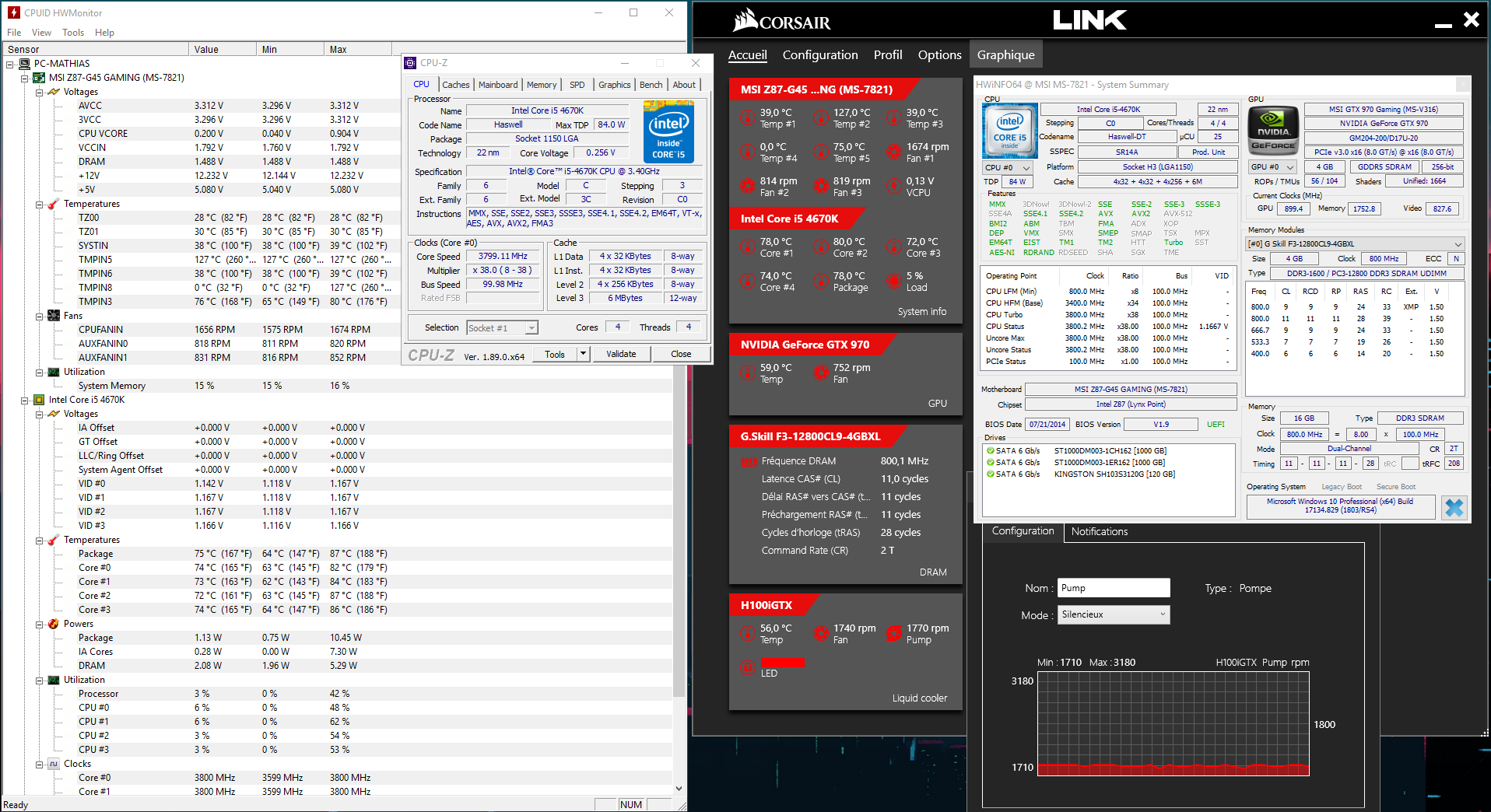Click the H100iGTX LED icon
Viewport: 1491px width, 812px height.
coord(748,667)
